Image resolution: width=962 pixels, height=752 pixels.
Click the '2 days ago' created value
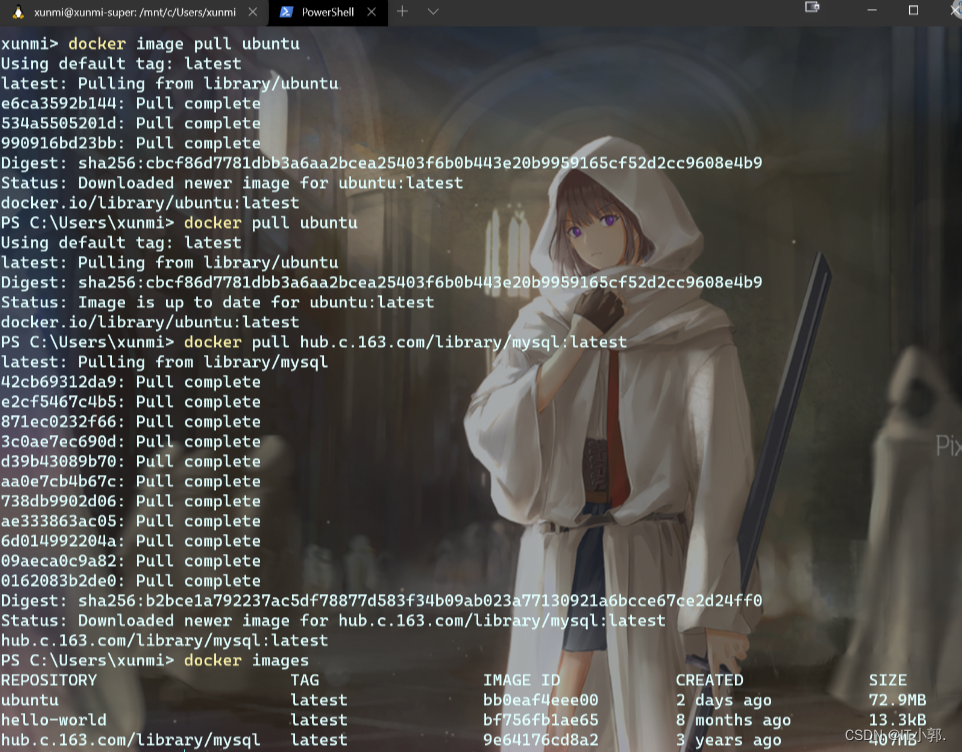(x=724, y=700)
